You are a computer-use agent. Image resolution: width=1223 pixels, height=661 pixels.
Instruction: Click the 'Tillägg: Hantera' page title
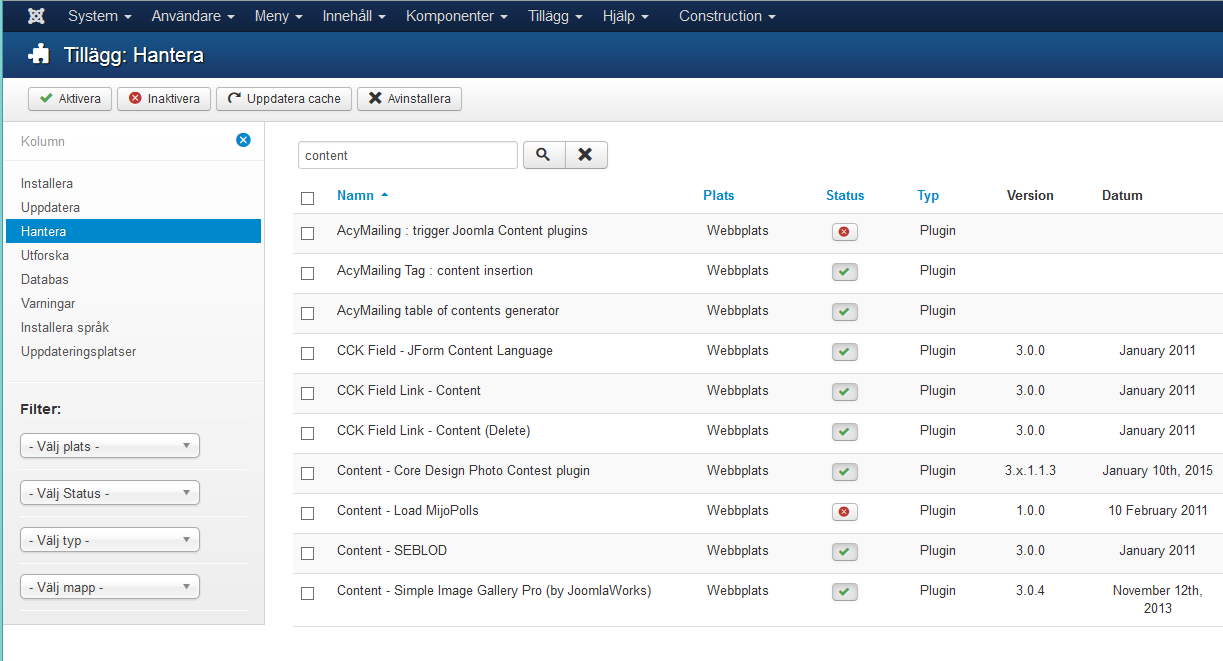pyautogui.click(x=134, y=55)
